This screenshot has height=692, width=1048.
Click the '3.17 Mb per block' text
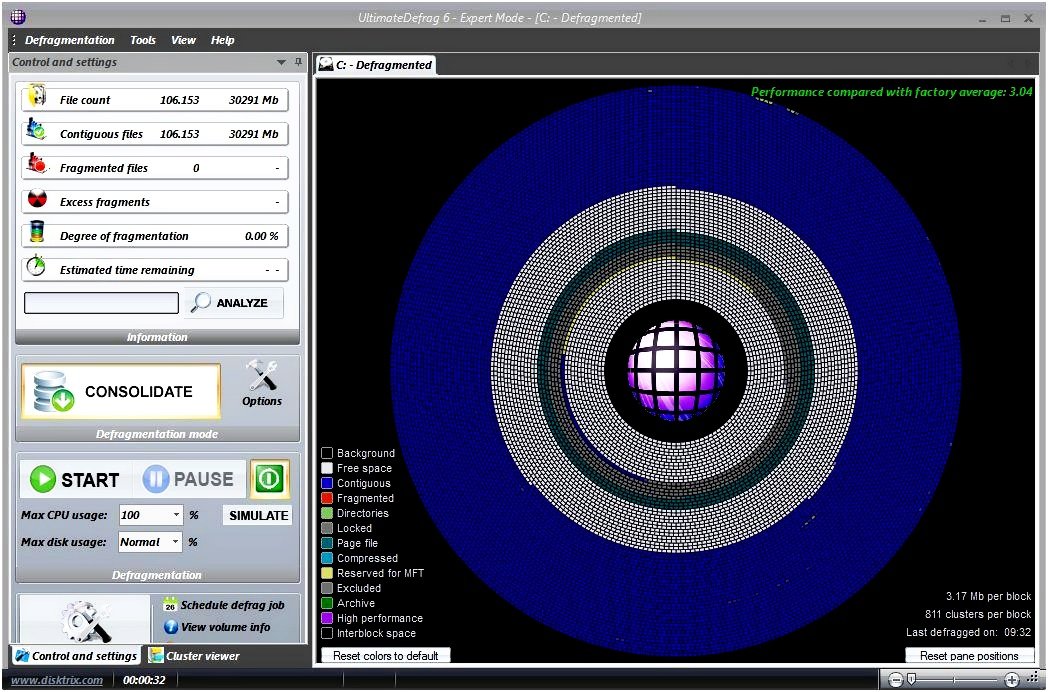[989, 596]
